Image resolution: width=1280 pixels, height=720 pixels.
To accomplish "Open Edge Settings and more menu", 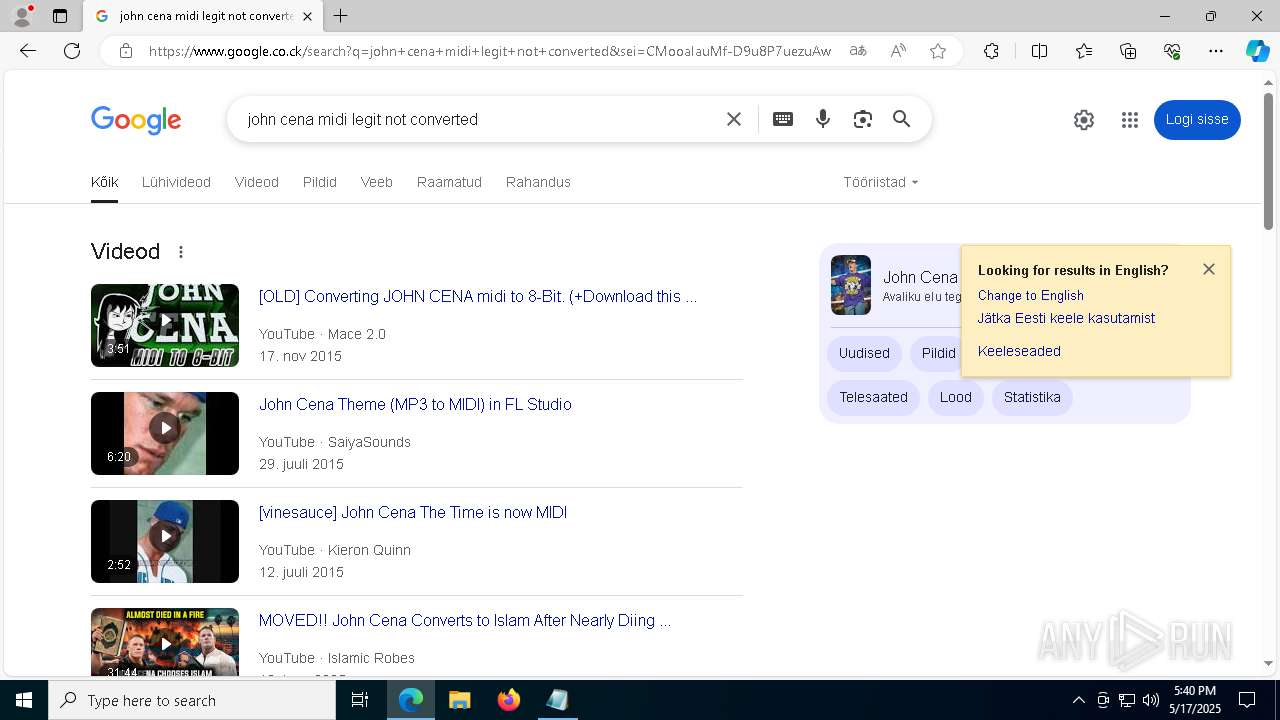I will click(1216, 51).
